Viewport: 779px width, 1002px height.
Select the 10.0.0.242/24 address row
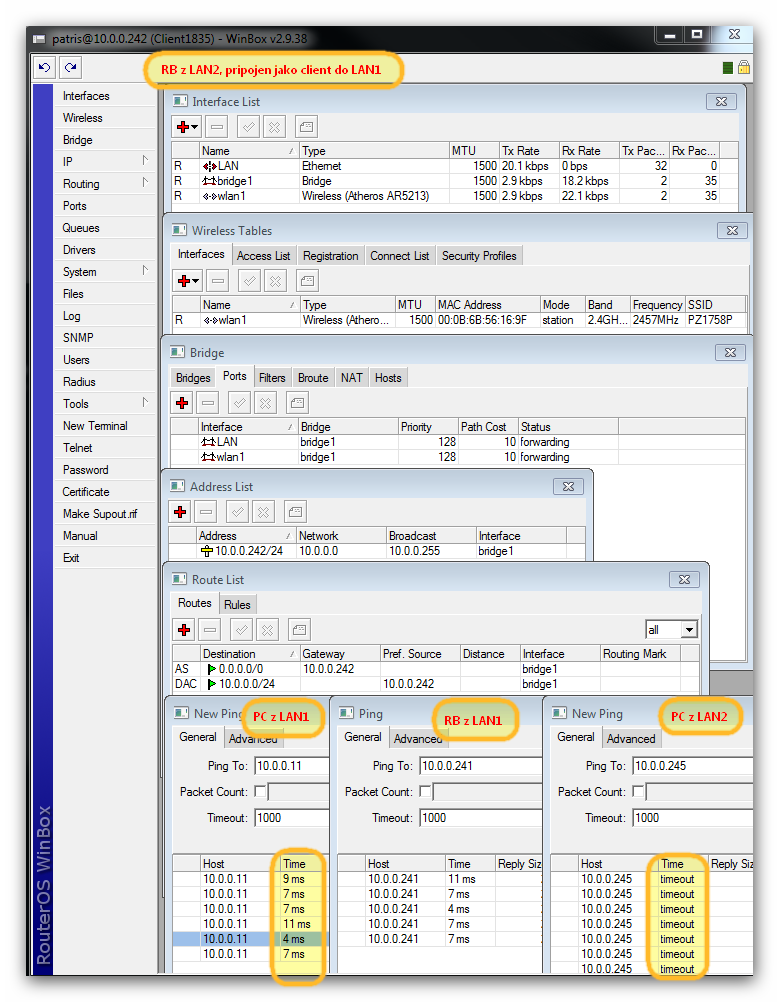[x=376, y=551]
